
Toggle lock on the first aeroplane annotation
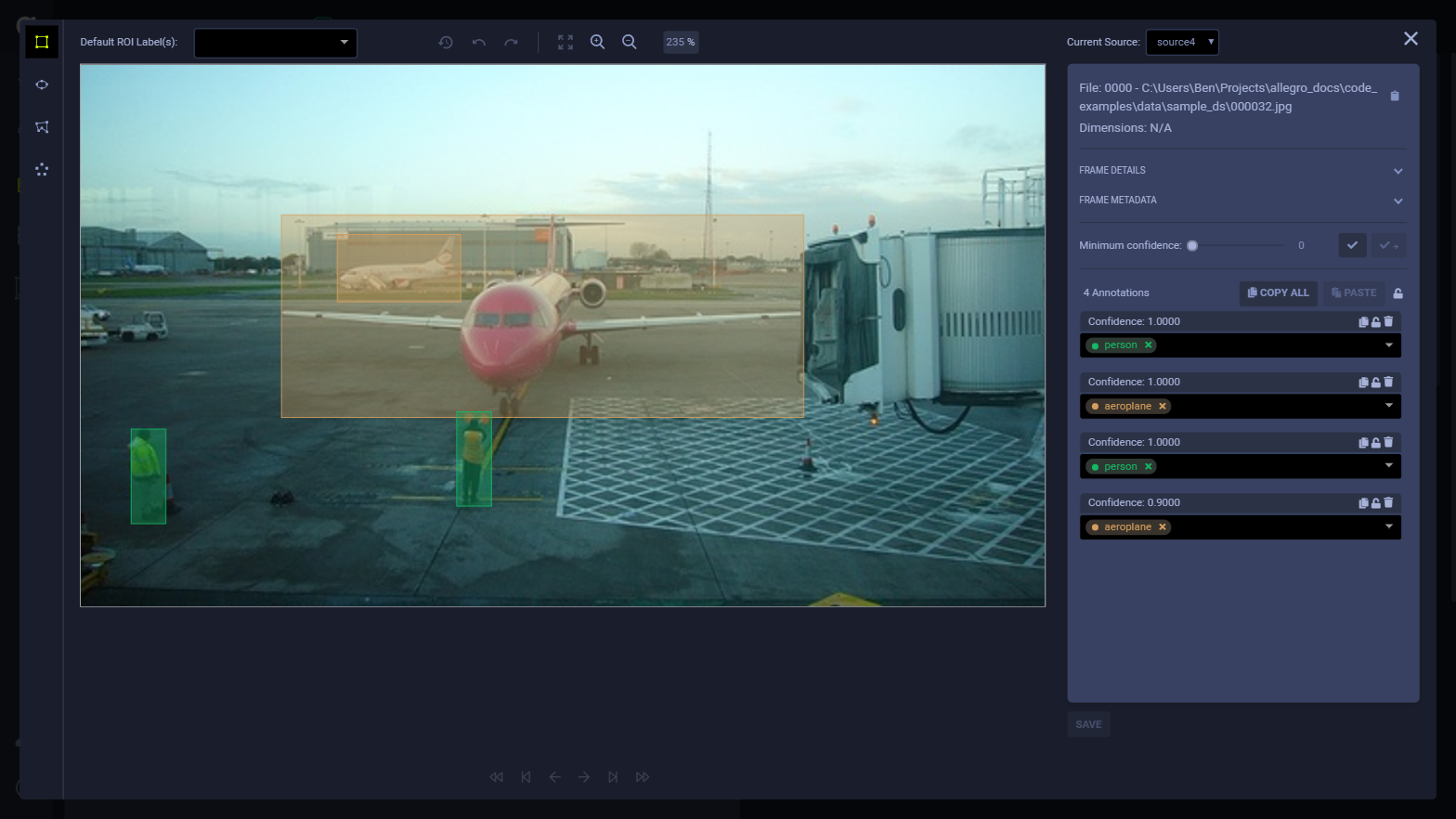[x=1376, y=383]
